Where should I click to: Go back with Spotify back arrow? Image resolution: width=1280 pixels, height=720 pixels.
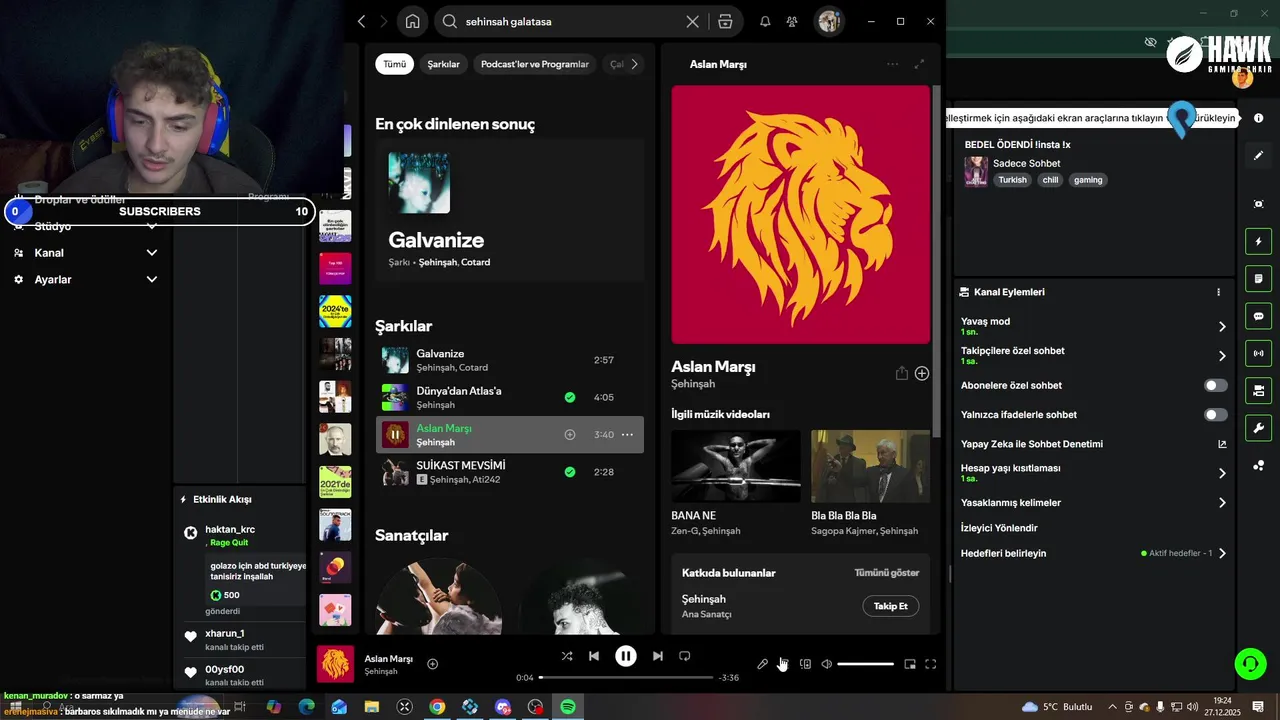[x=362, y=21]
